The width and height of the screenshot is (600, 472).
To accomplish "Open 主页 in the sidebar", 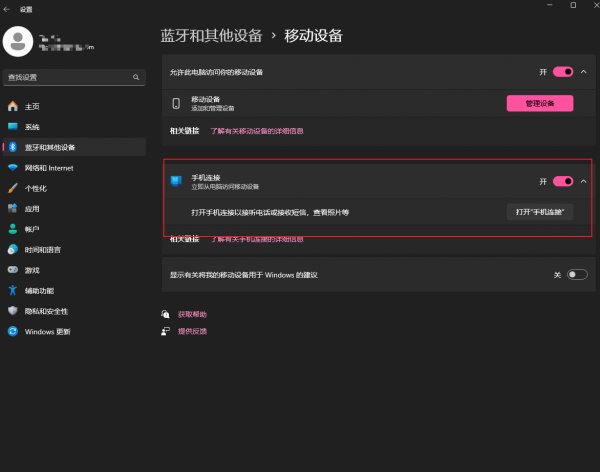I will 74,106.
